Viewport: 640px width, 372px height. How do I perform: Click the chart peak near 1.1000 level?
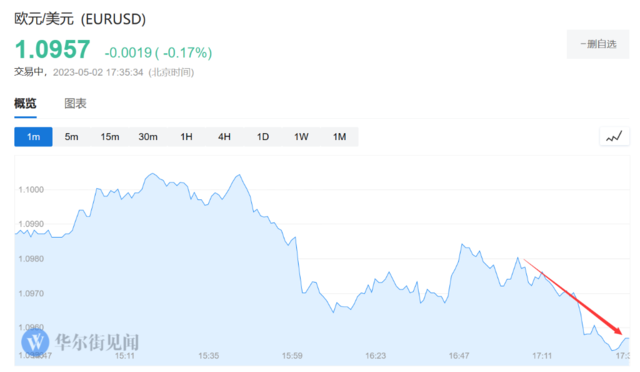pyautogui.click(x=153, y=174)
